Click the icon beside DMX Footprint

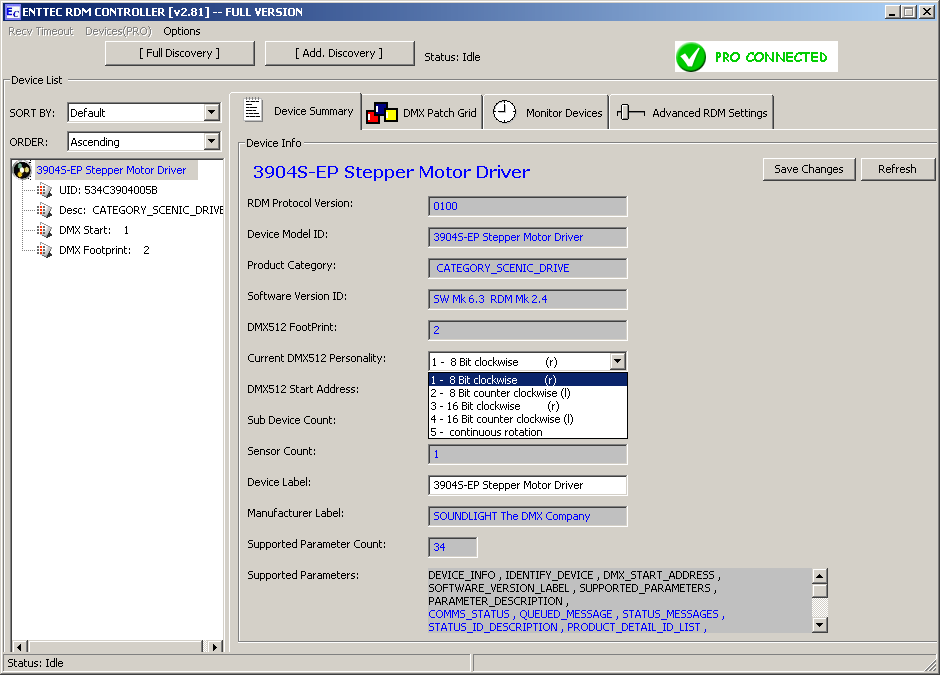tap(44, 250)
